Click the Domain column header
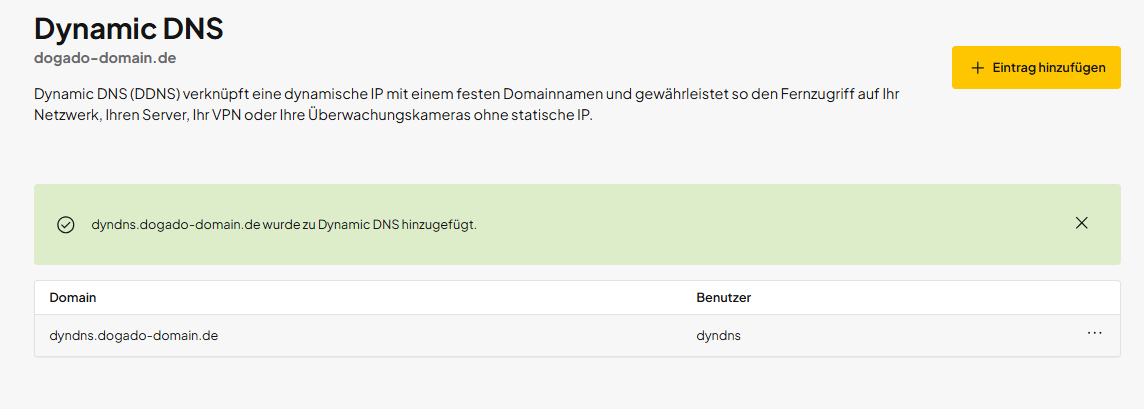Screen dimensions: 1144x409 pos(73,298)
